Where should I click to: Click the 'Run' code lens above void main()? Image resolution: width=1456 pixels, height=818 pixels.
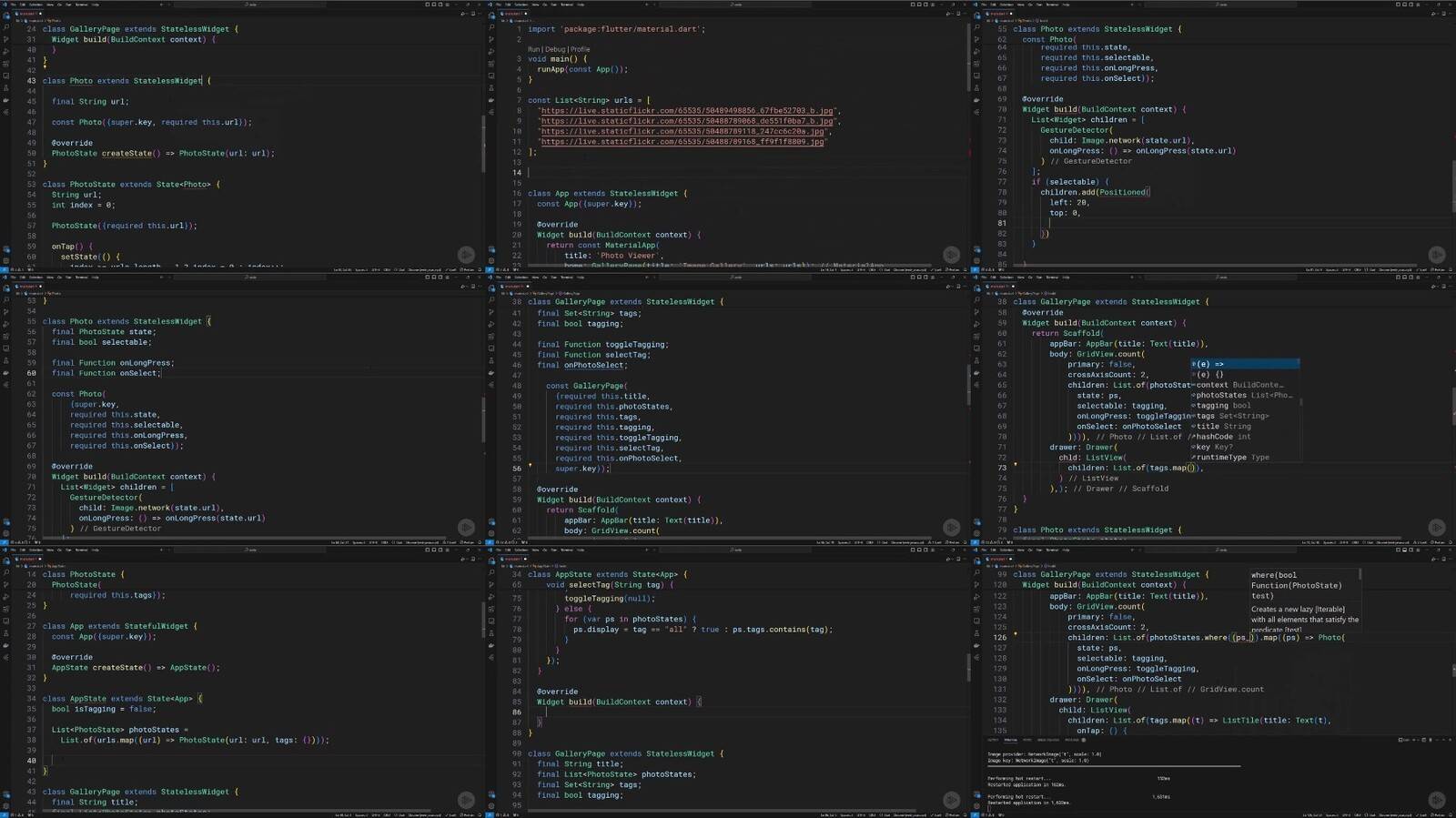[x=533, y=49]
